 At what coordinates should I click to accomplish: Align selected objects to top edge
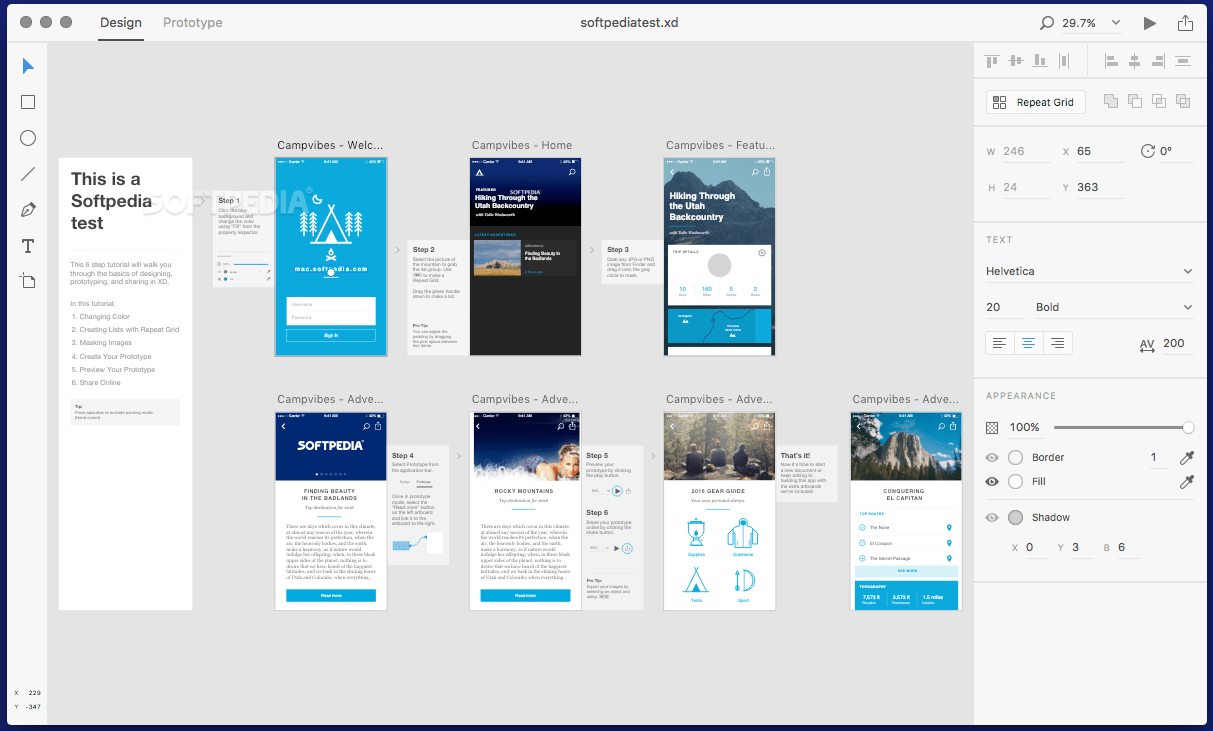pos(991,60)
